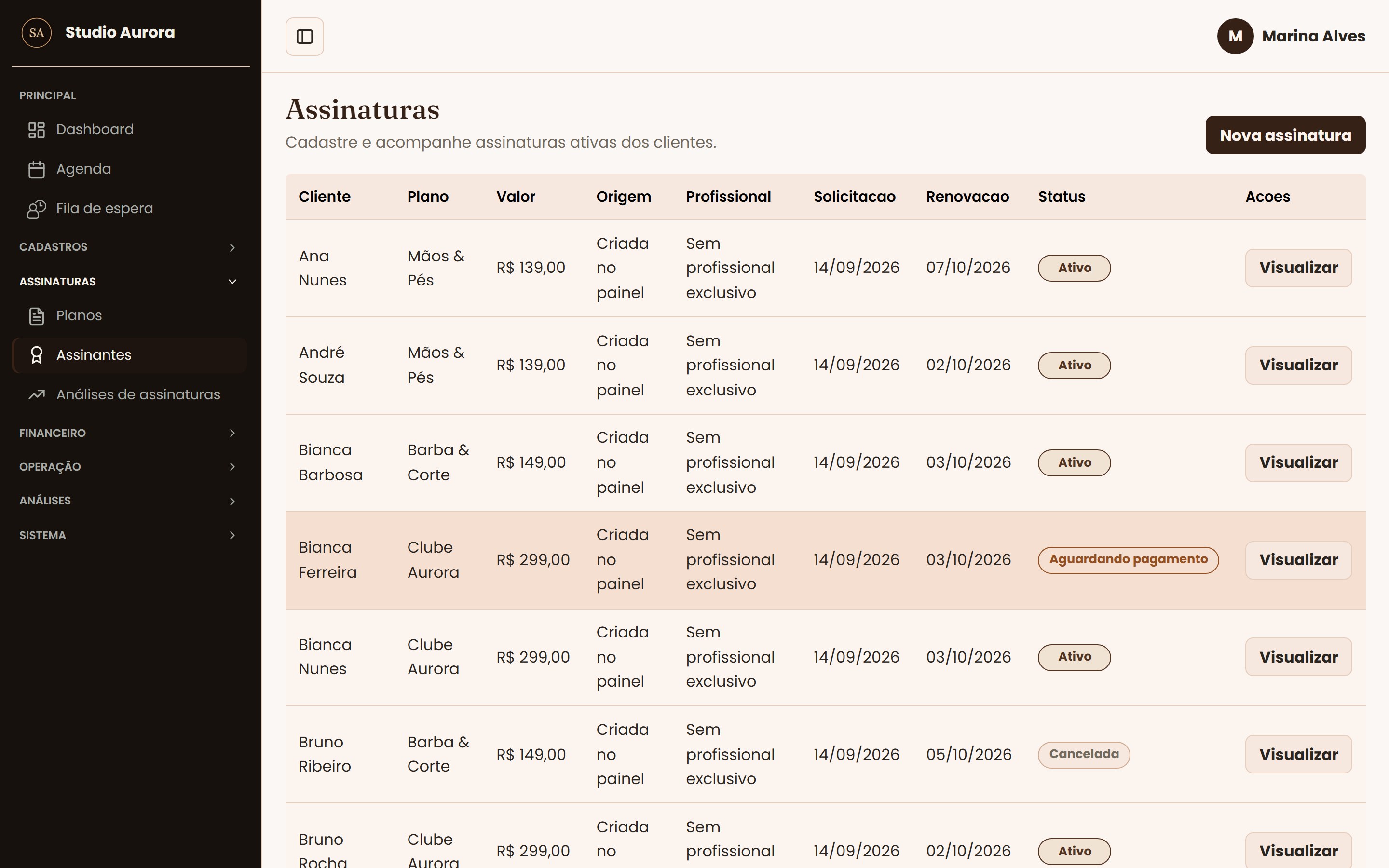Go to Agenda page
Image resolution: width=1389 pixels, height=868 pixels.
pos(130,169)
